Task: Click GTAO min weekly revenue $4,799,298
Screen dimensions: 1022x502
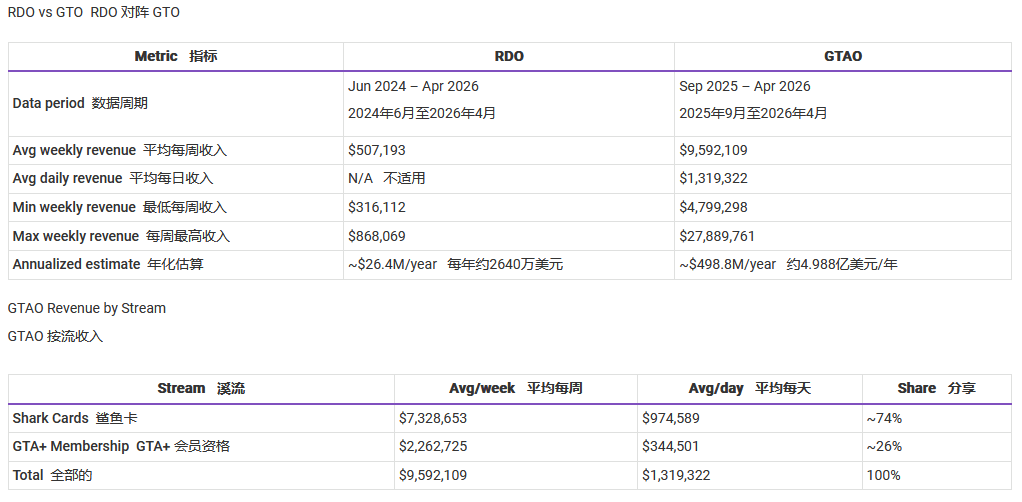Action: pos(713,207)
